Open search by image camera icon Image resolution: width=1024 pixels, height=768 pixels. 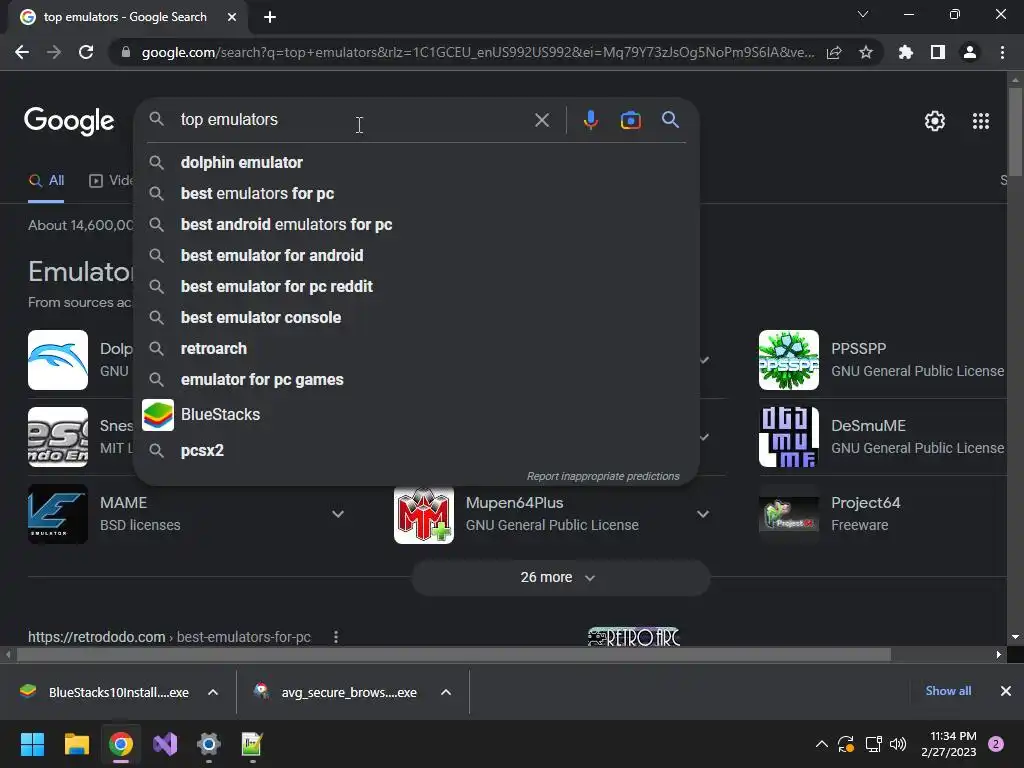[630, 120]
